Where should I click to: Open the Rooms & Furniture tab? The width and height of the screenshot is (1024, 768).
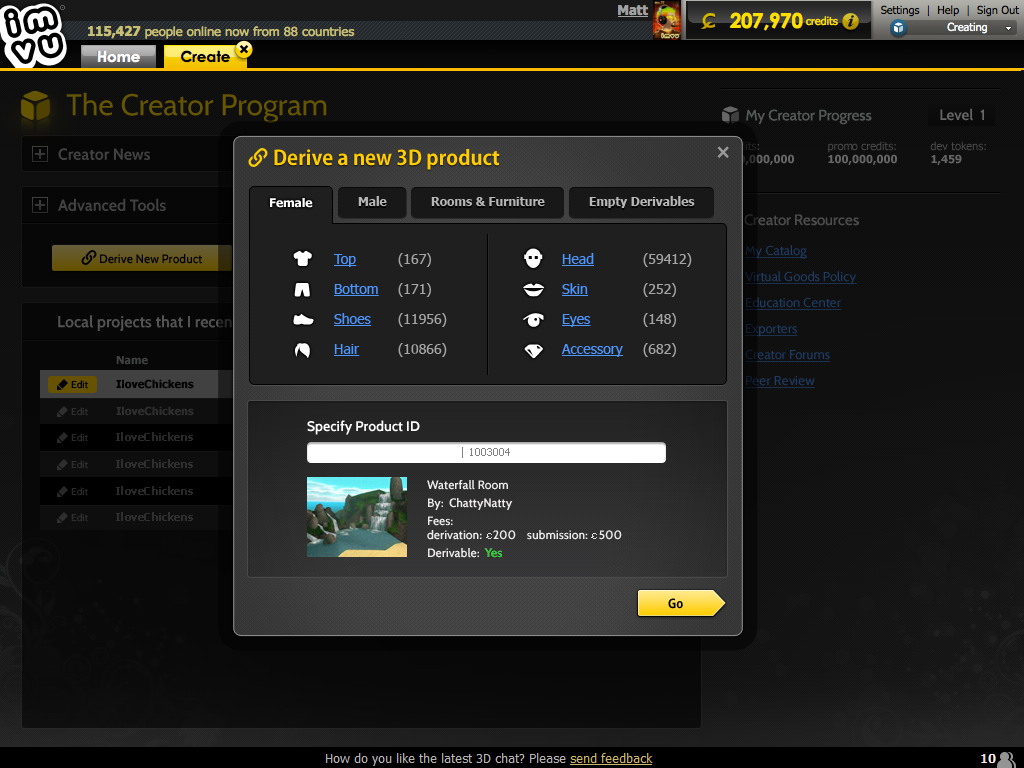tap(487, 202)
